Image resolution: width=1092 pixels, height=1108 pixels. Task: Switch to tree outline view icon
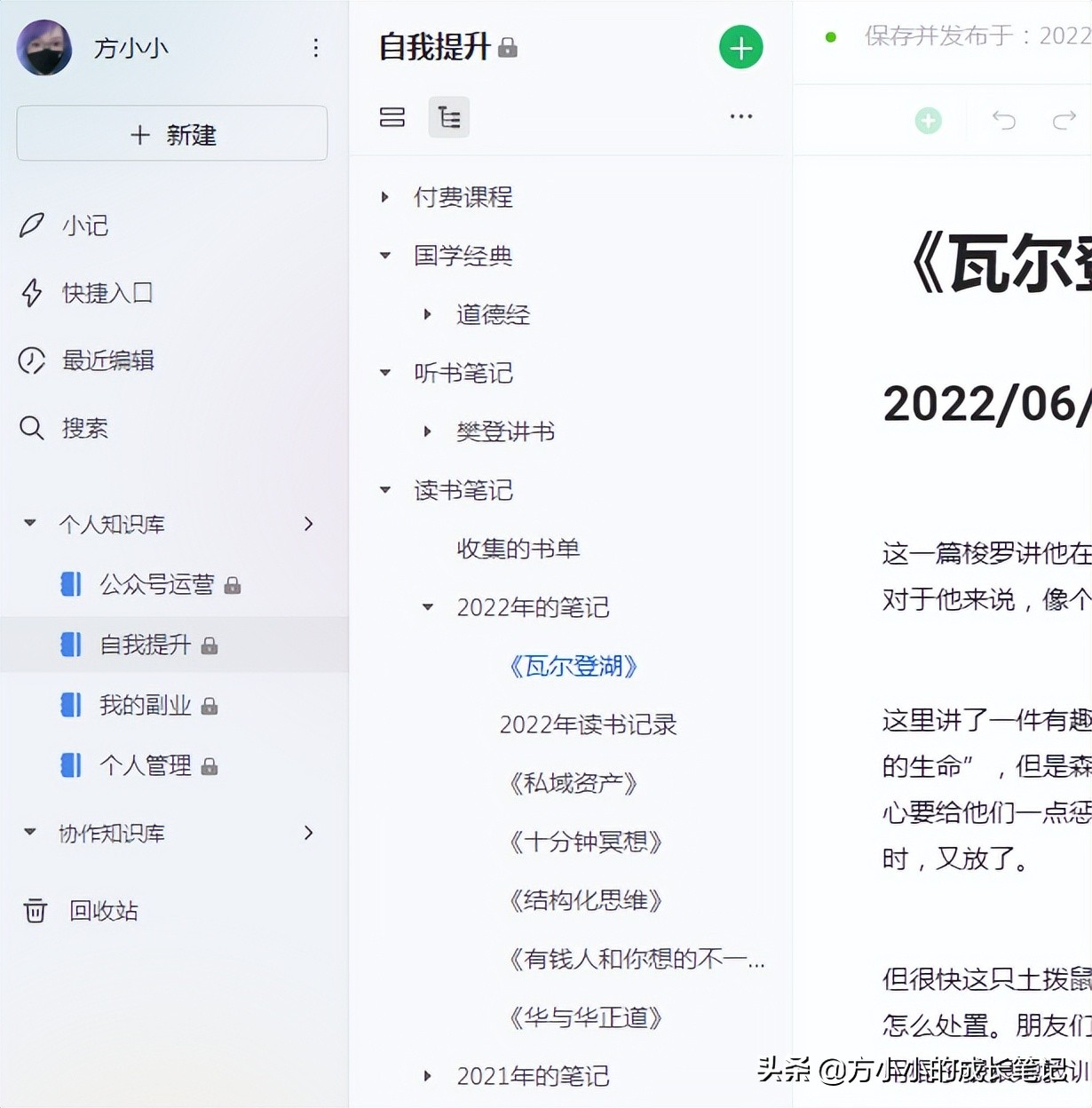449,117
